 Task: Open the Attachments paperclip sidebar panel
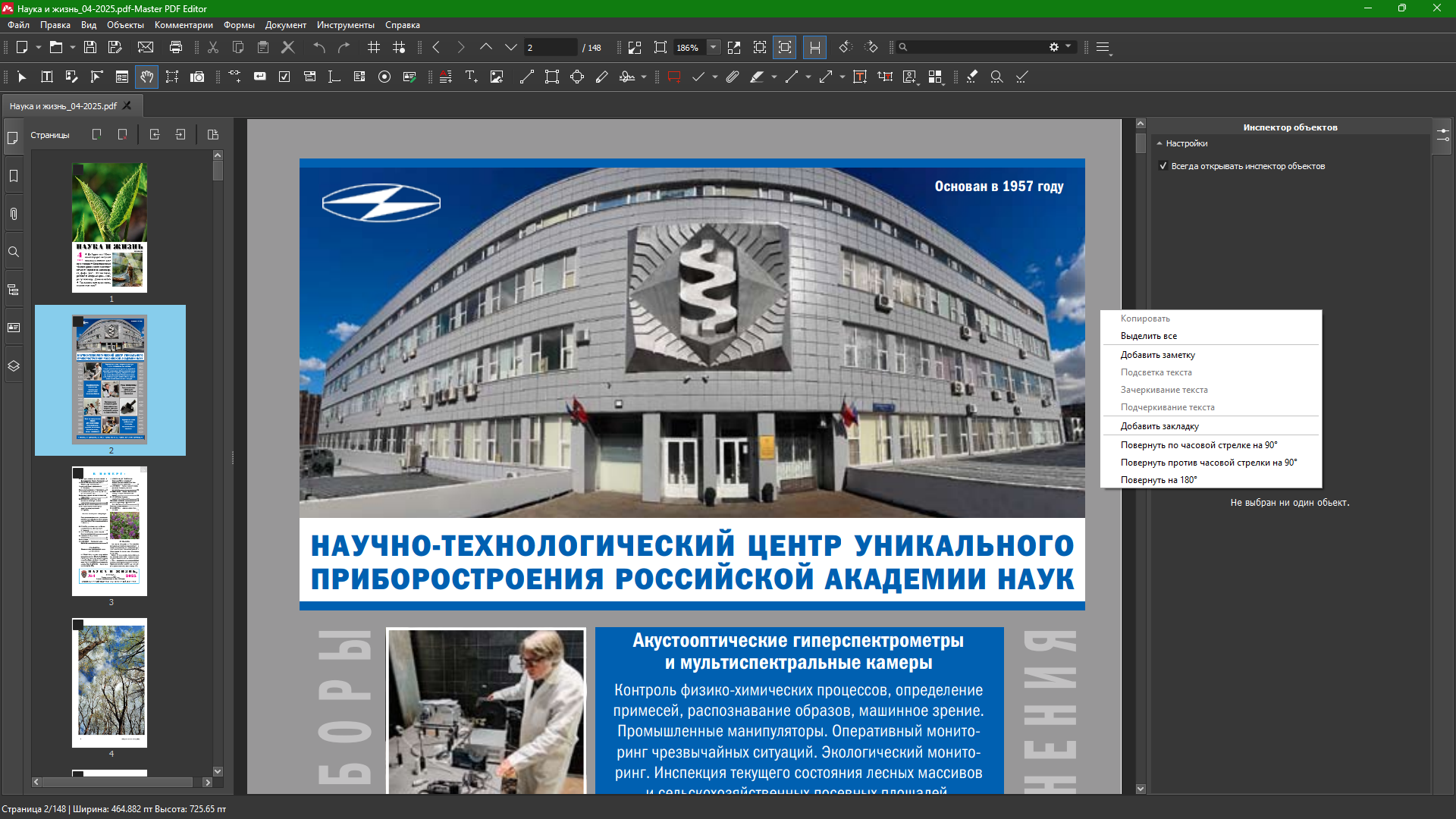click(x=14, y=214)
